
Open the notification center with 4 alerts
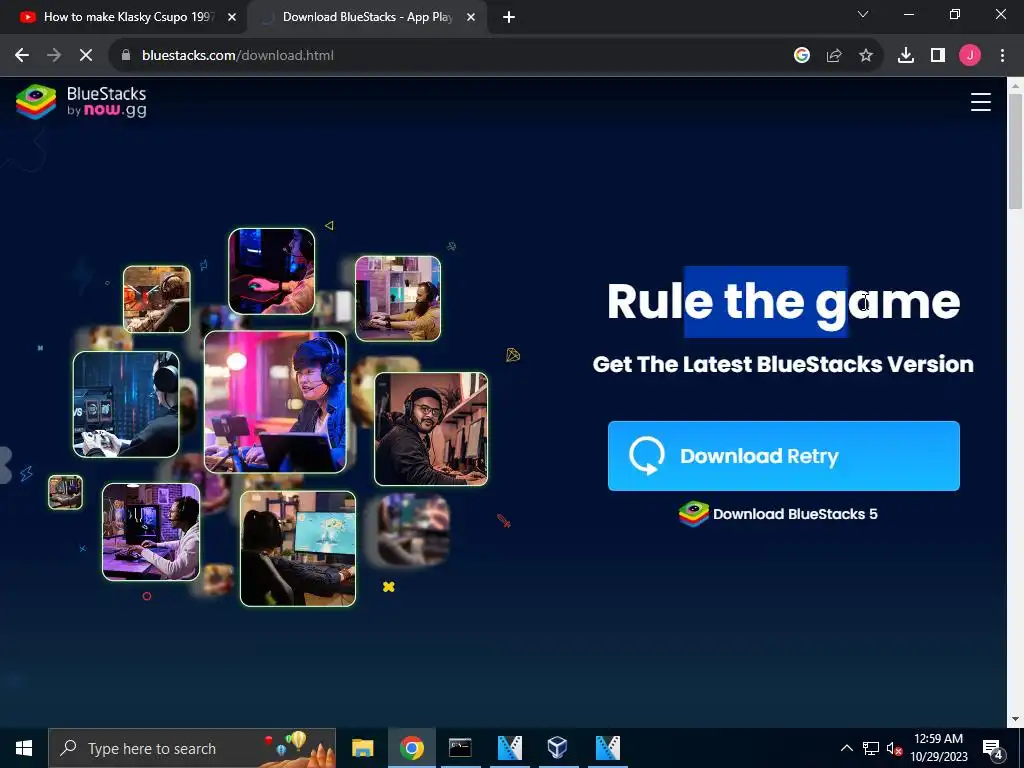tap(993, 748)
